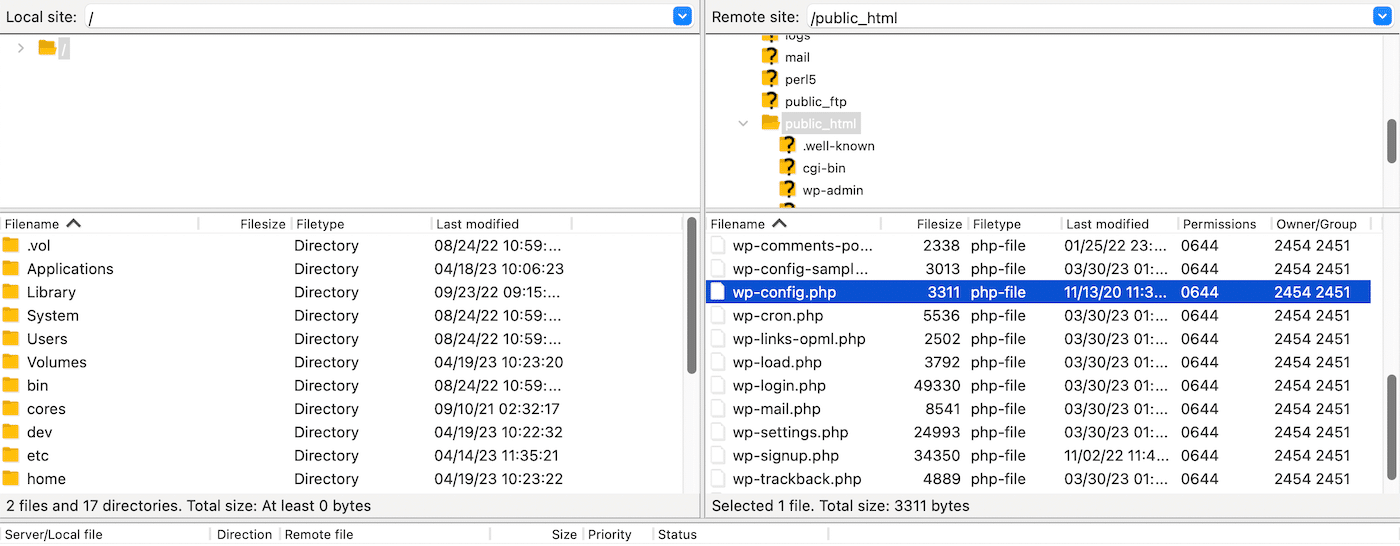The image size is (1400, 546).
Task: Click the wp-config-sampl... file icon
Action: (x=717, y=268)
